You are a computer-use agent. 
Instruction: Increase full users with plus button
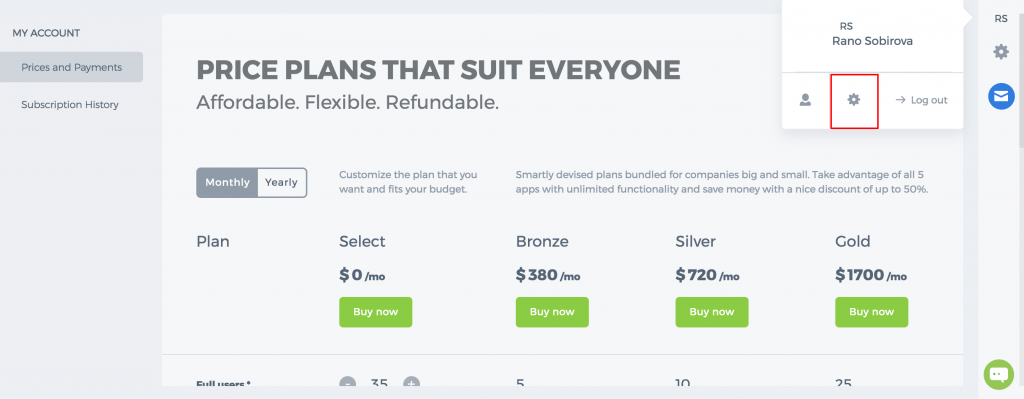411,383
